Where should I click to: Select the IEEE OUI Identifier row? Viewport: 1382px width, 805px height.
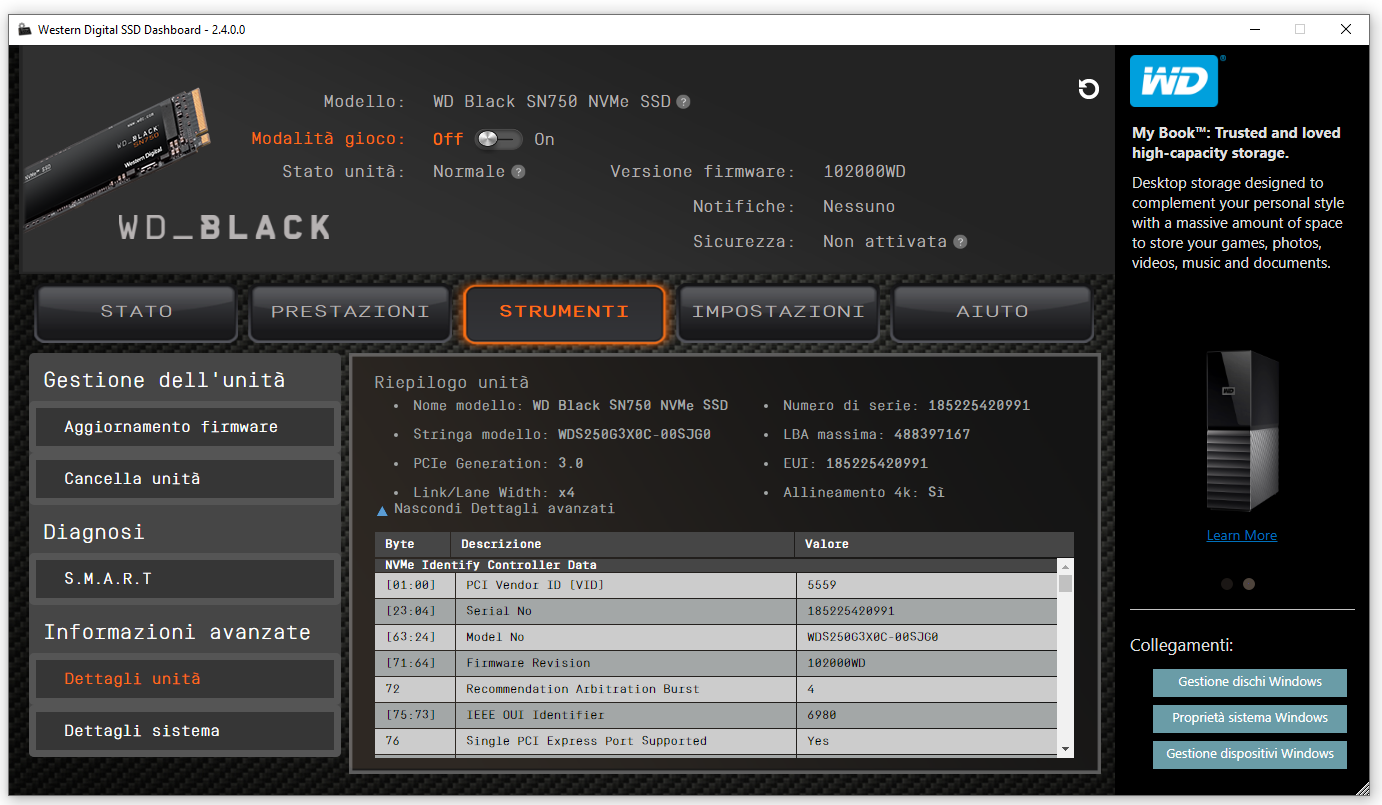(716, 715)
